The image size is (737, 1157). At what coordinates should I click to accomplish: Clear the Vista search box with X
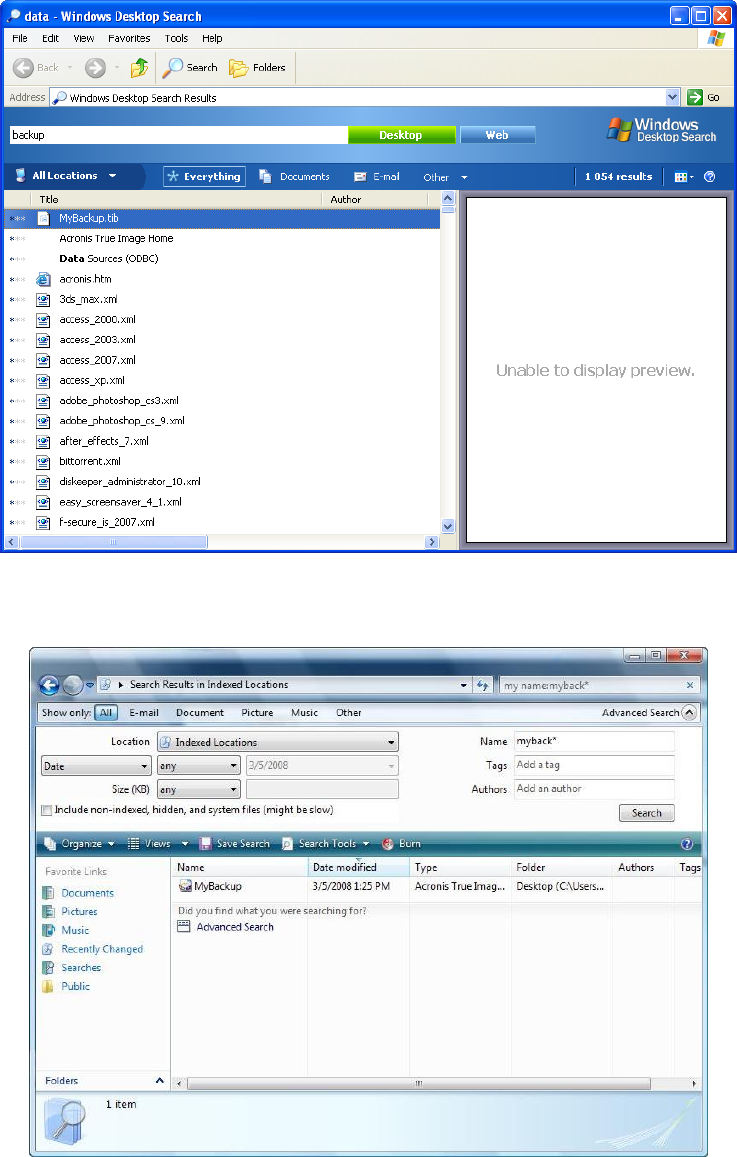[690, 685]
